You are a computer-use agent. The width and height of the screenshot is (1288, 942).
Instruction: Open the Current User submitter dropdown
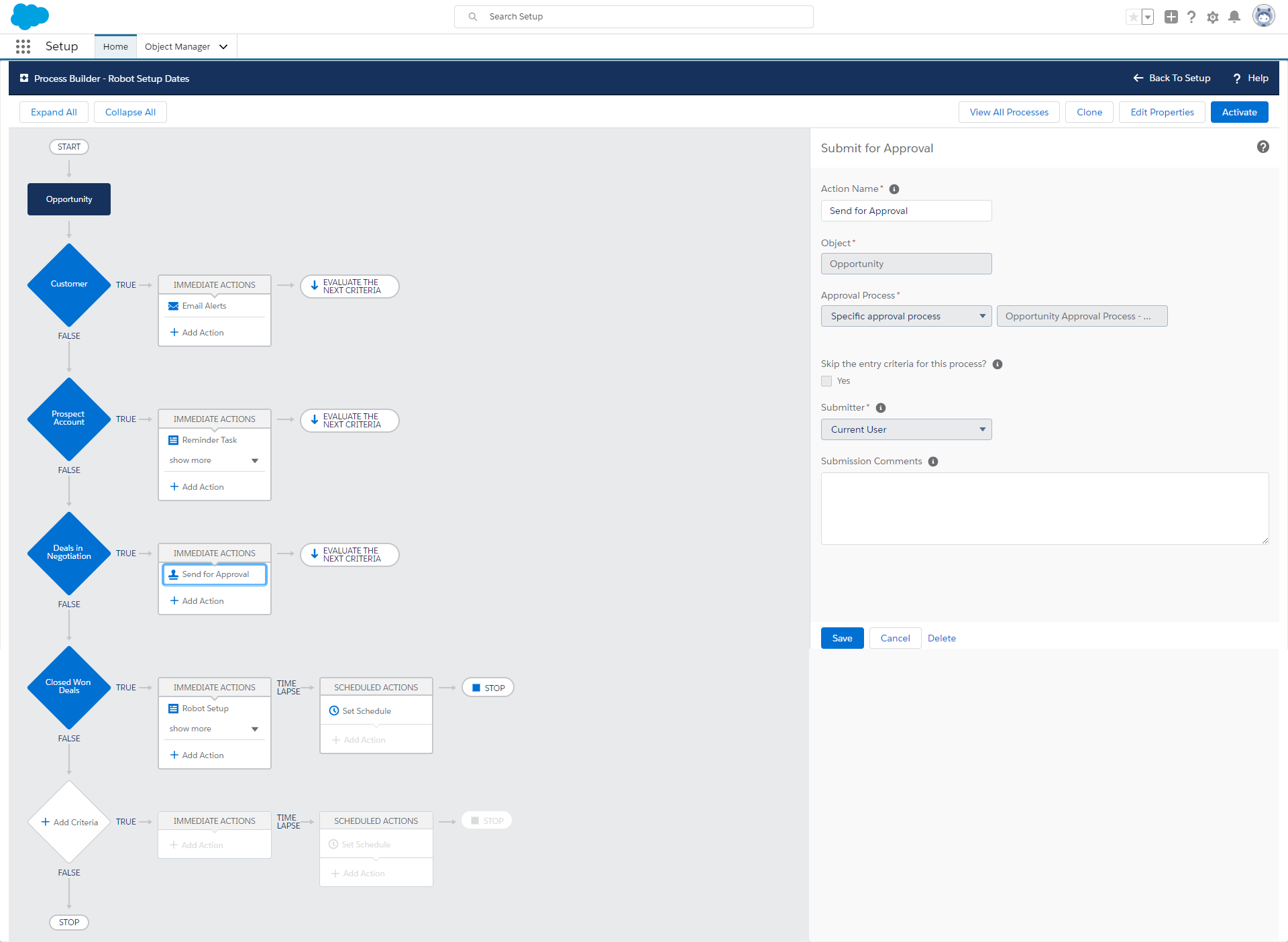pos(906,429)
